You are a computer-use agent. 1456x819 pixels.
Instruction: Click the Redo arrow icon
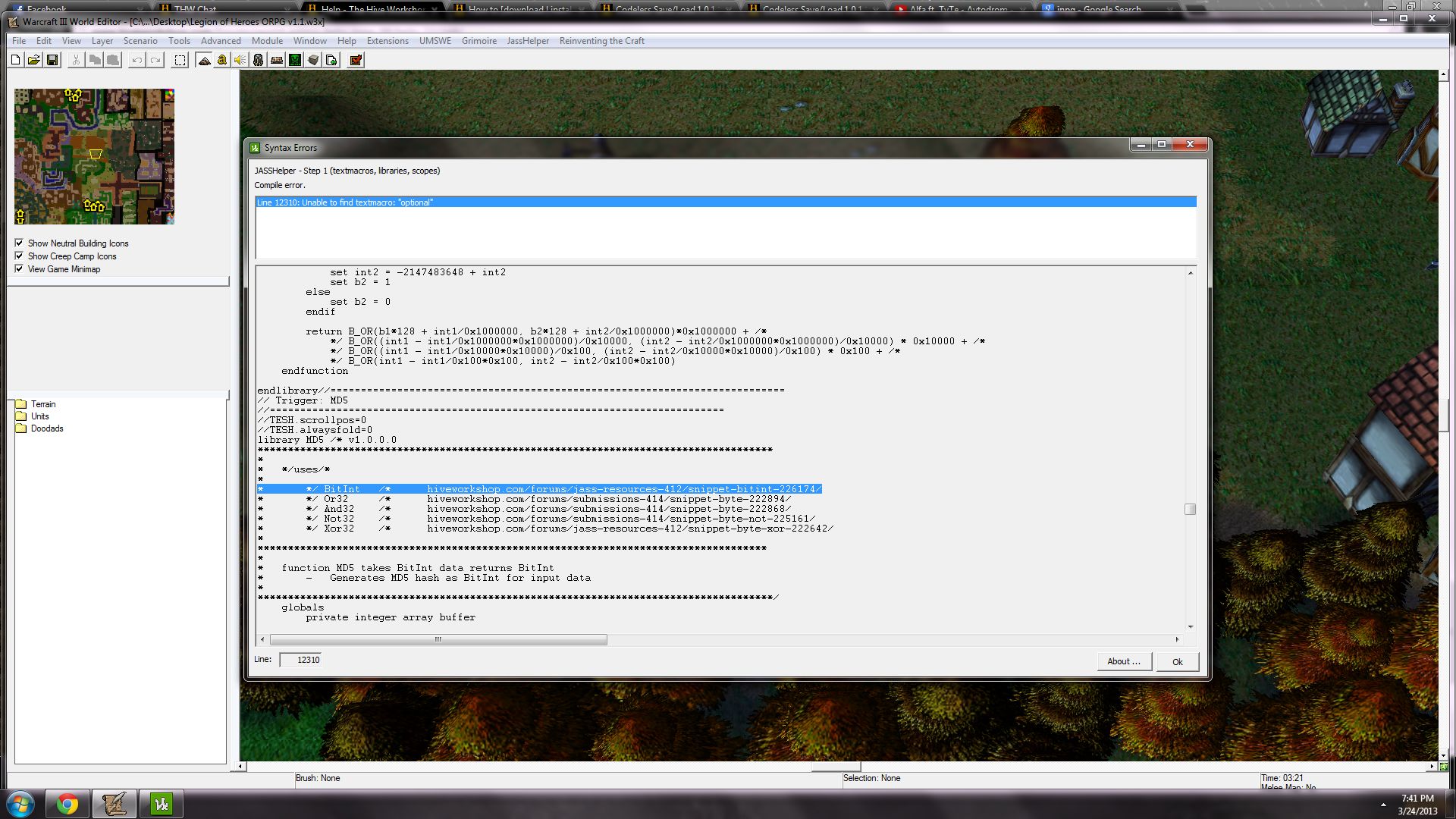point(155,60)
